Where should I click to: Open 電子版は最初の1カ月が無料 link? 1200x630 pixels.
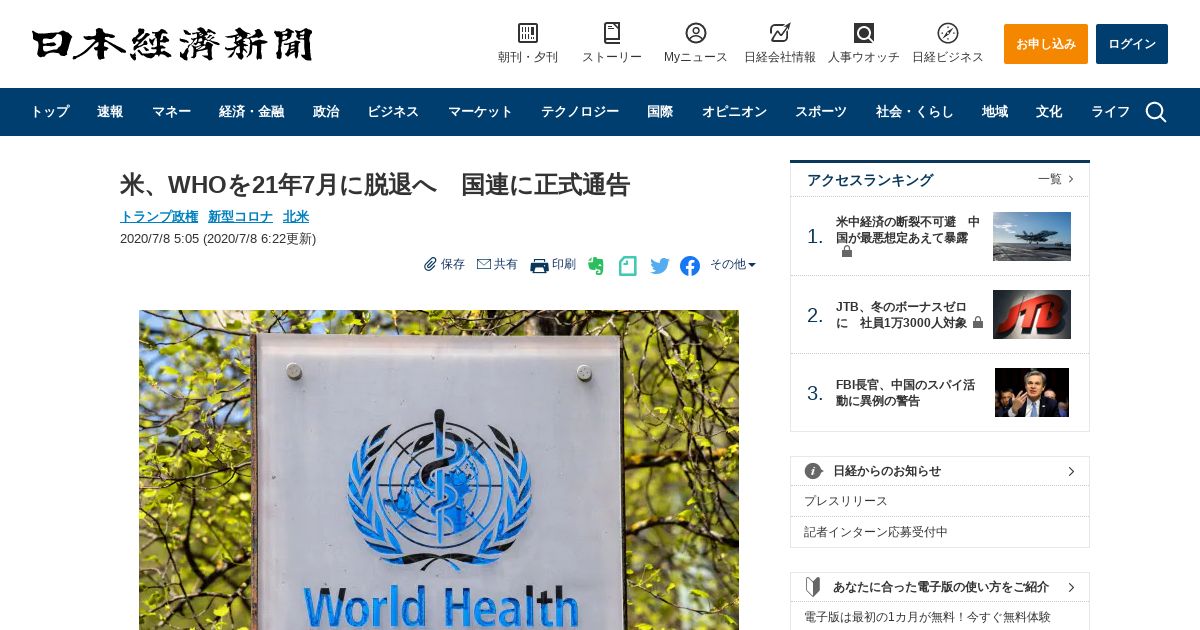(x=927, y=617)
